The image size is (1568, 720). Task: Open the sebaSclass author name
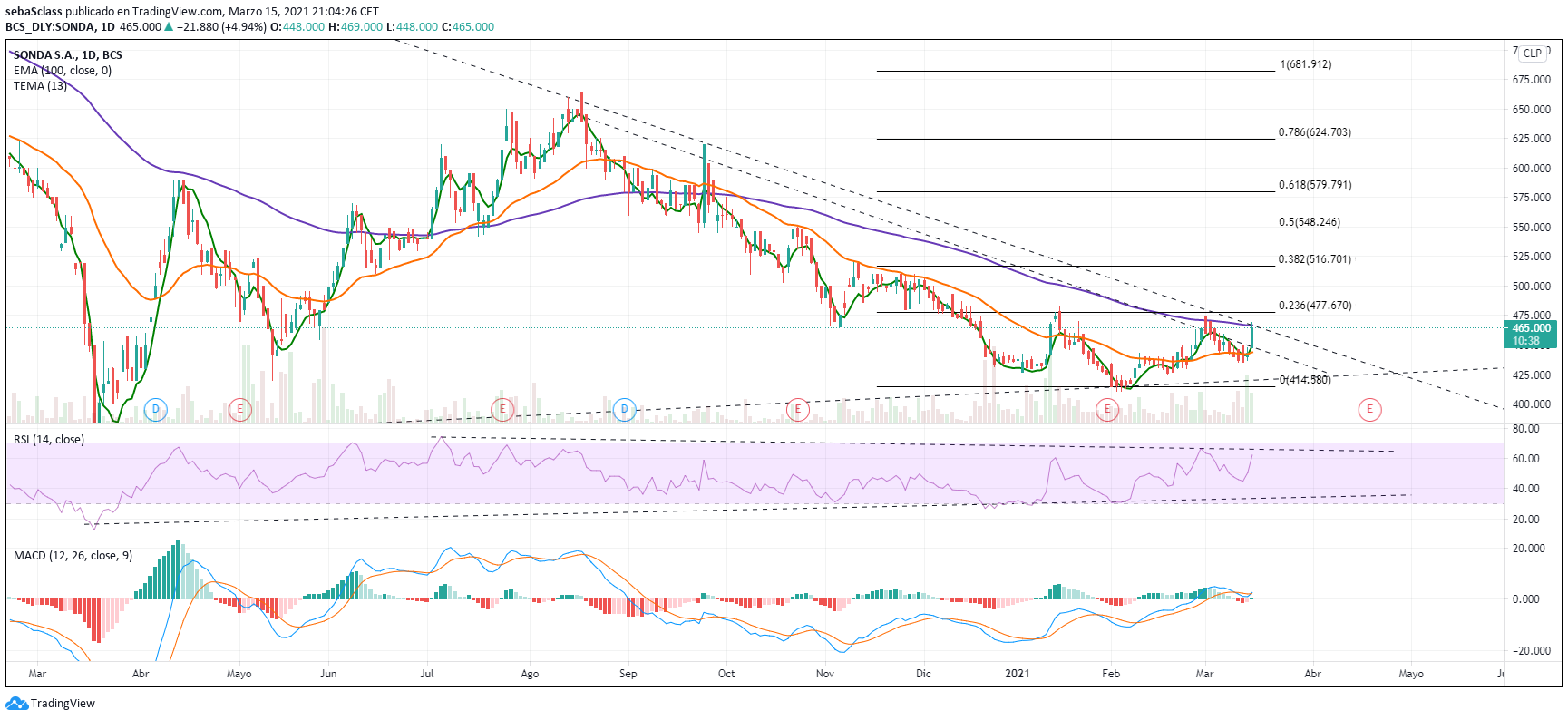tap(34, 12)
